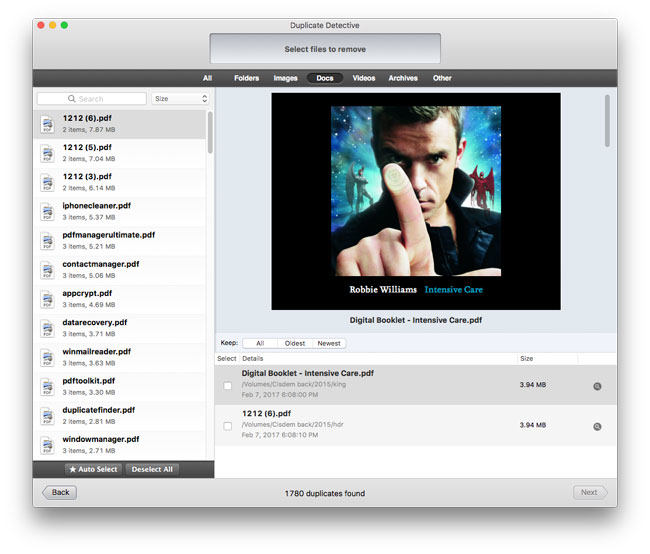Switch to the Folders tab
The image size is (650, 554).
pyautogui.click(x=246, y=78)
